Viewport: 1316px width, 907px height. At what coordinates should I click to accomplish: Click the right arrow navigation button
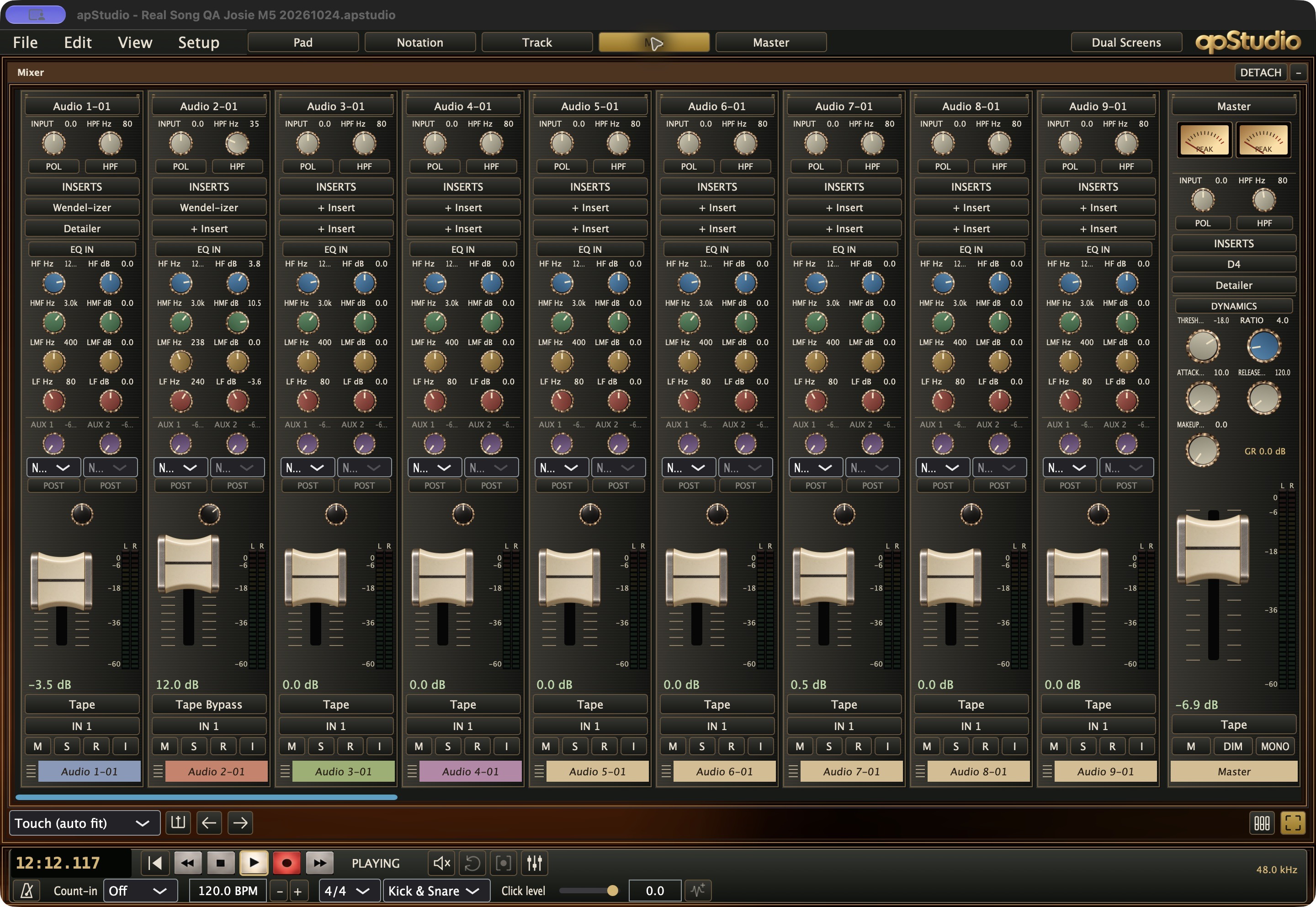tap(240, 823)
